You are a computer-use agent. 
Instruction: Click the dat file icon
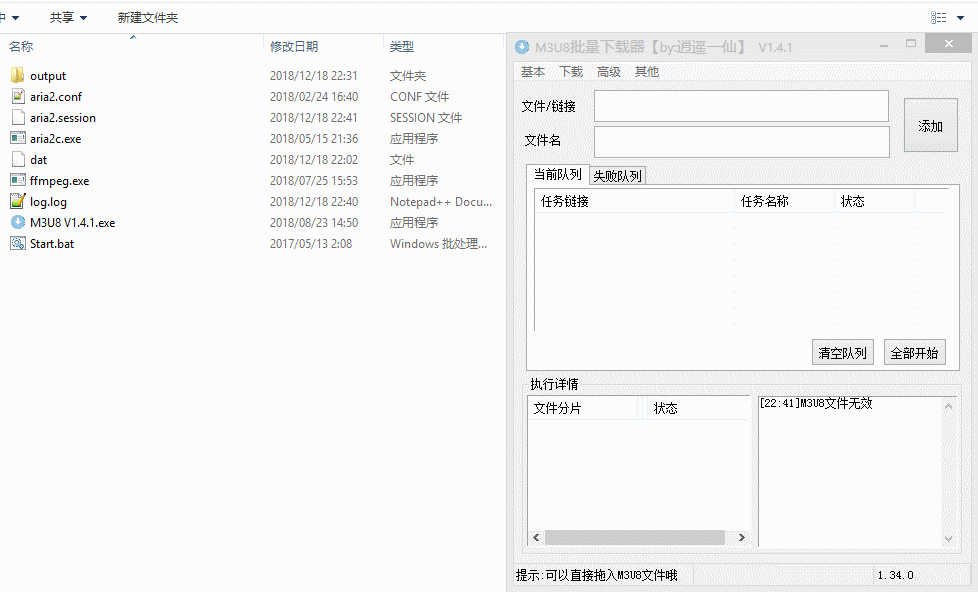(x=18, y=159)
